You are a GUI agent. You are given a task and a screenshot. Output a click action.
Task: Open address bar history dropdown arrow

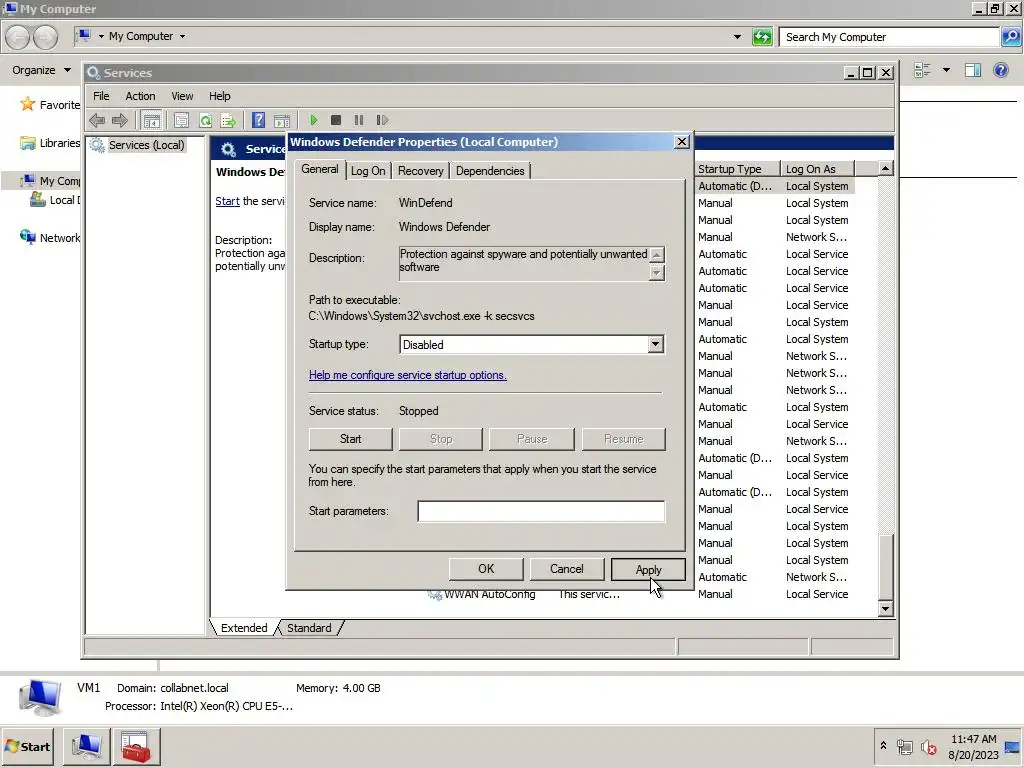[737, 37]
